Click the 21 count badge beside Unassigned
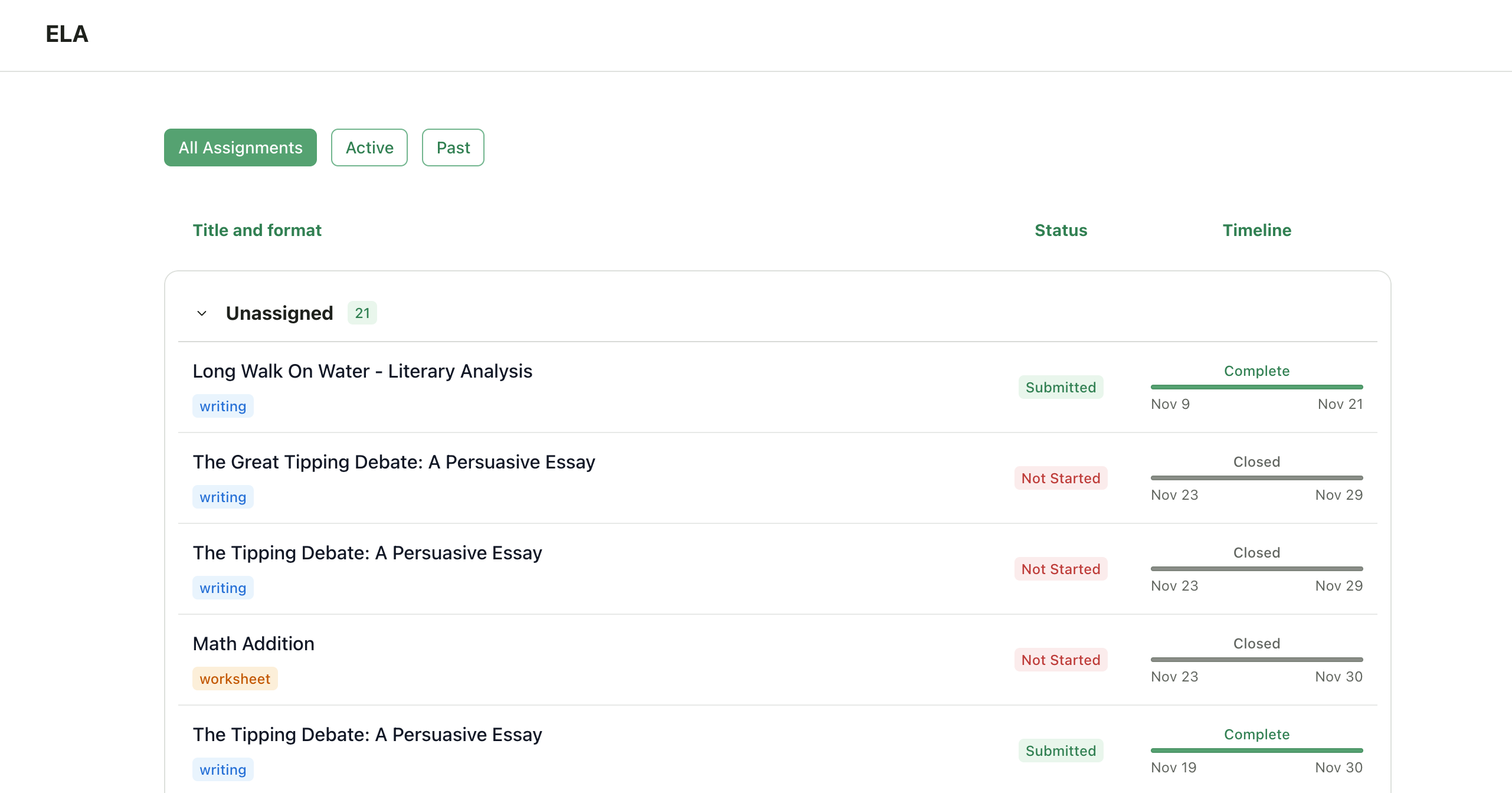Viewport: 1512px width, 793px height. (362, 313)
